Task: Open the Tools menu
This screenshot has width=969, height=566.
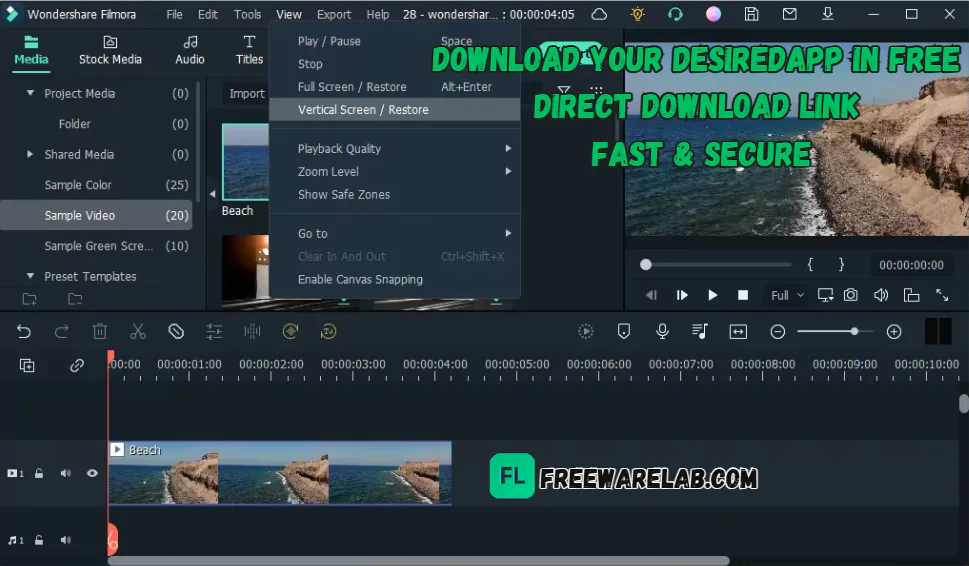Action: tap(247, 14)
